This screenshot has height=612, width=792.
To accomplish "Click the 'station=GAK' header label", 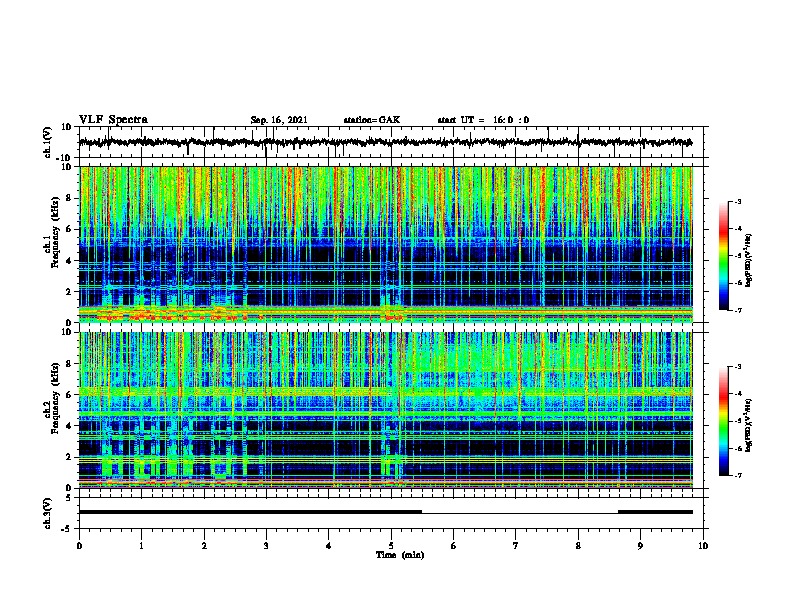I will coord(372,120).
